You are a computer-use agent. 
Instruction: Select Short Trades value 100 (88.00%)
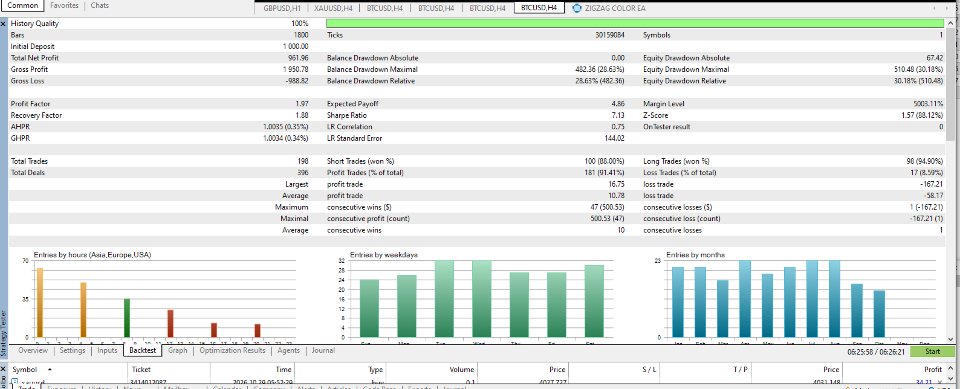[604, 161]
